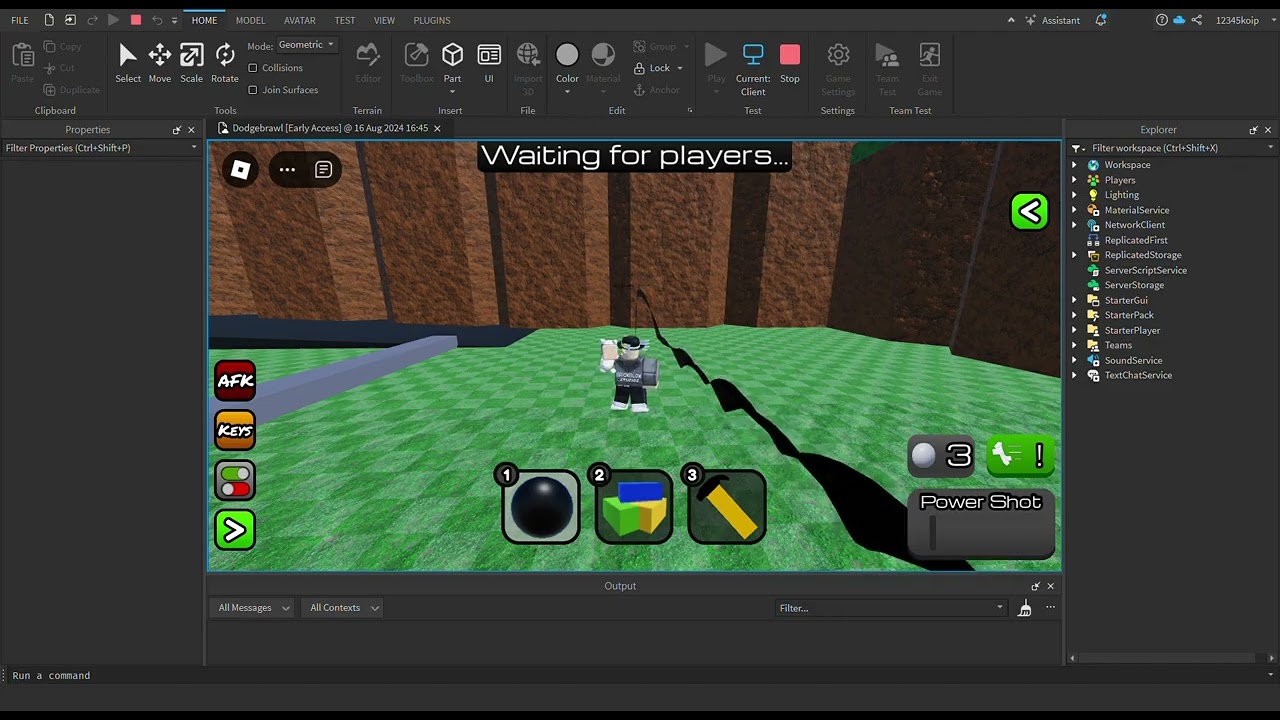This screenshot has height=720, width=1280.
Task: Open the Mode Geometric dropdown
Action: tap(307, 45)
